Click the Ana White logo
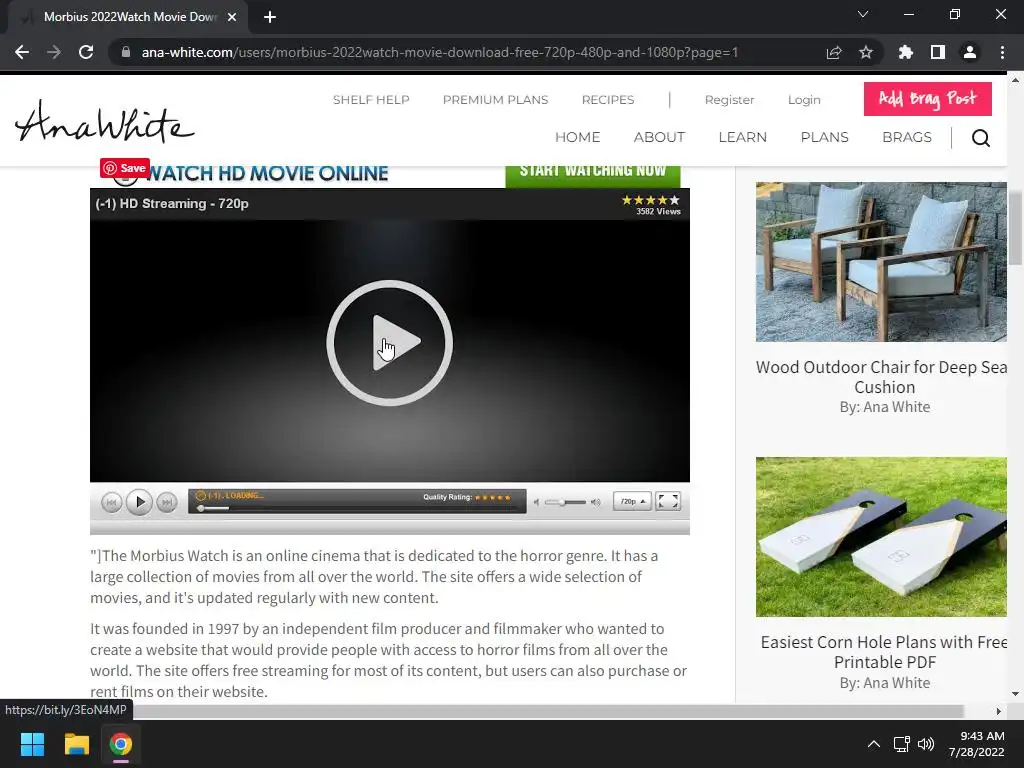The image size is (1024, 768). pyautogui.click(x=104, y=121)
